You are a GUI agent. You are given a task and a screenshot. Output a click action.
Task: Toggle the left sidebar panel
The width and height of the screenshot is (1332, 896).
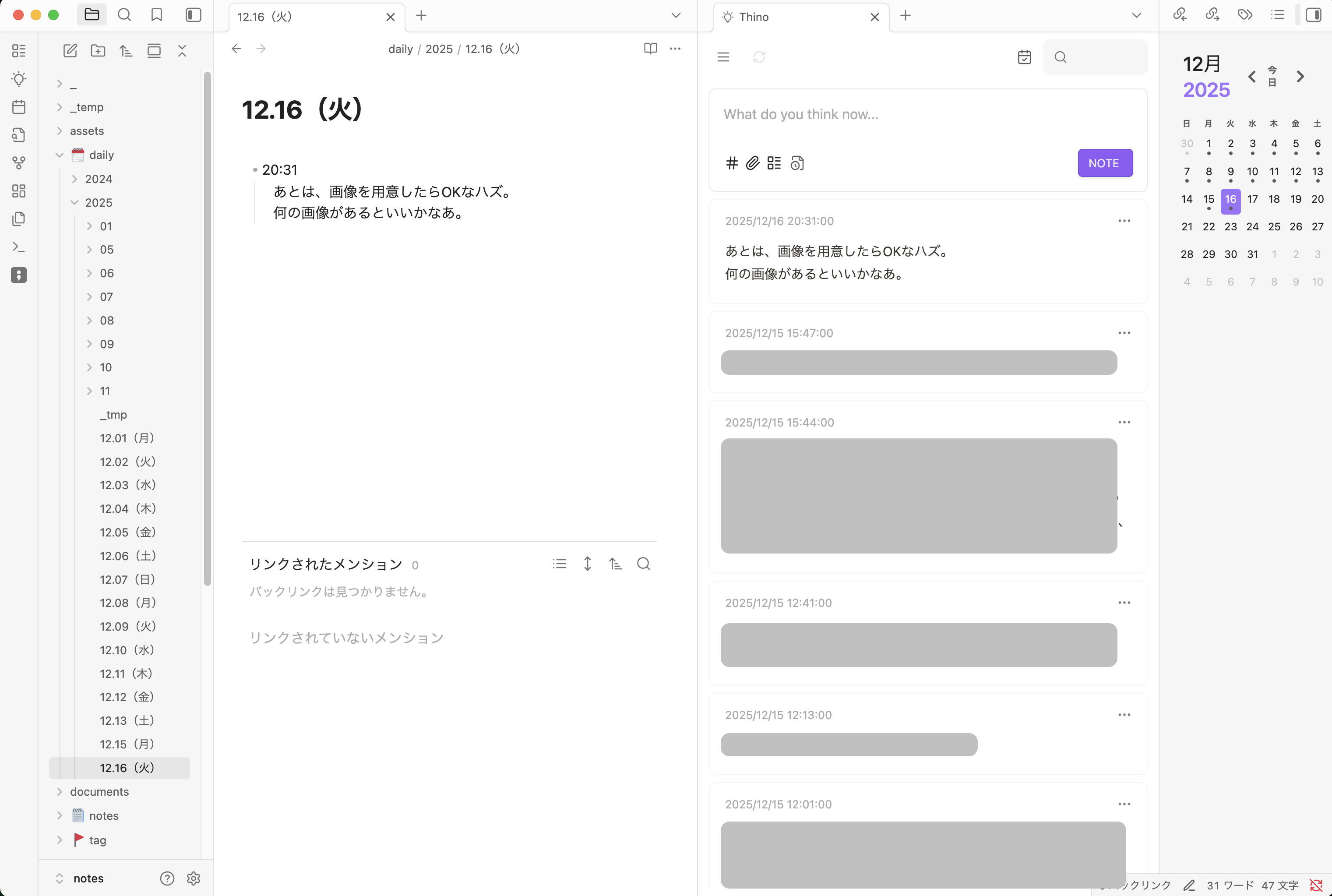click(x=193, y=15)
